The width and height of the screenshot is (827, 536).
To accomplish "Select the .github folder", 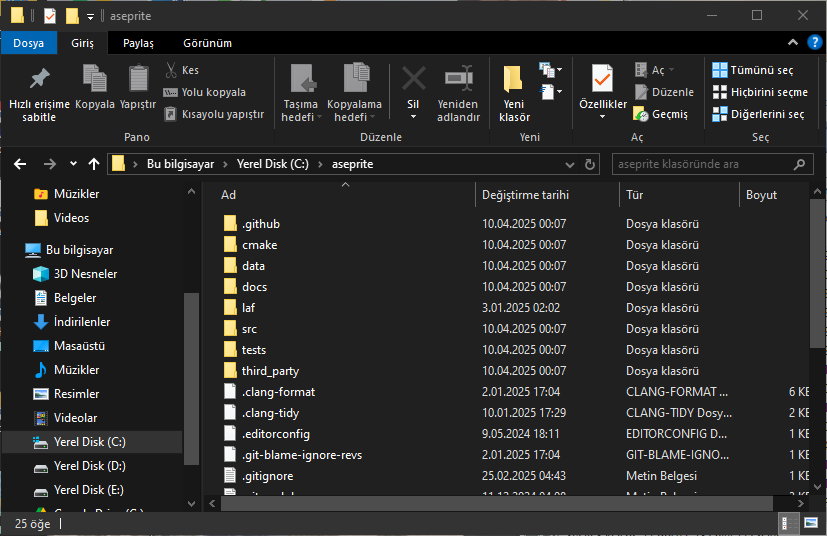I will coord(261,224).
